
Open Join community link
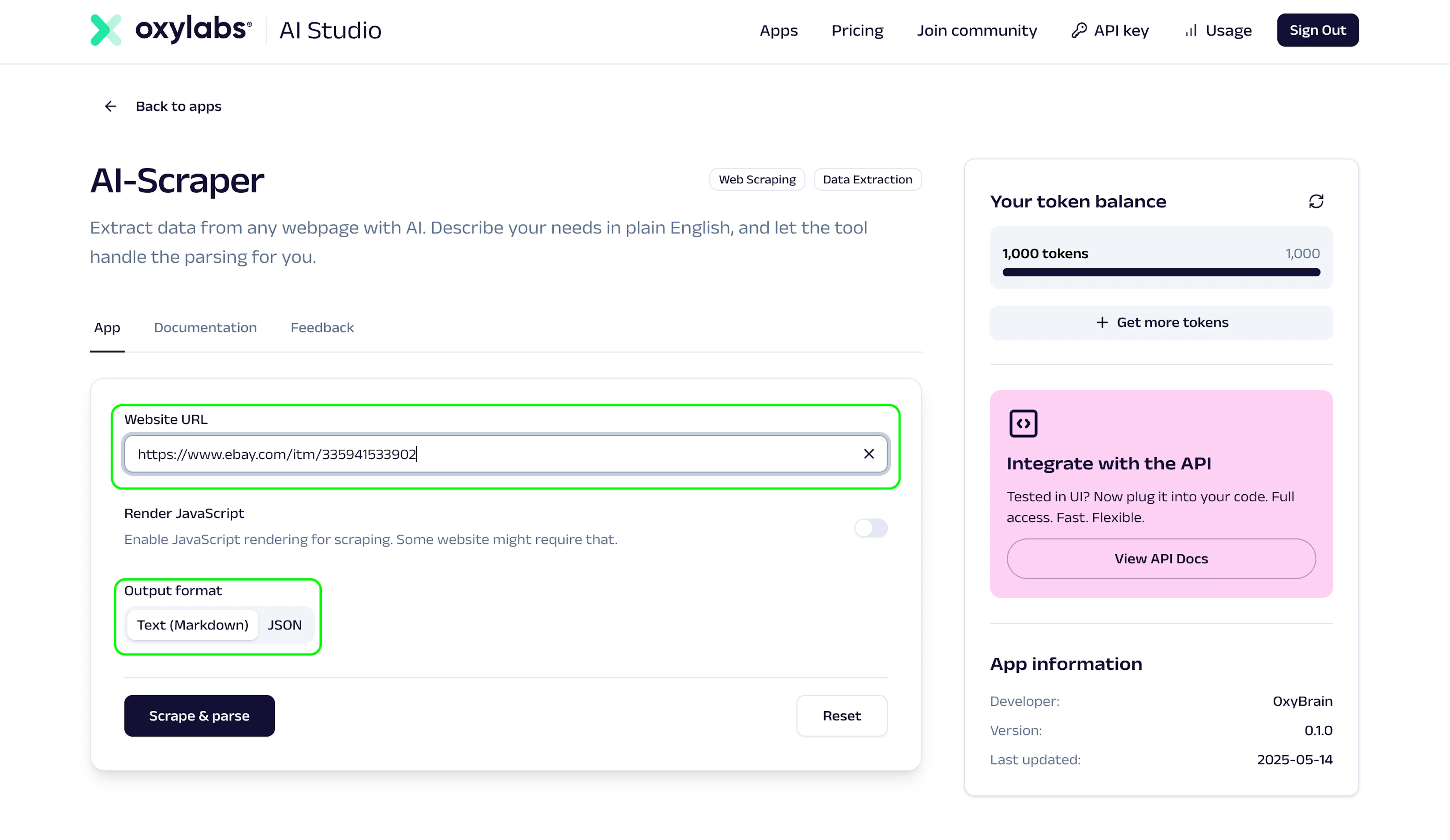(977, 30)
